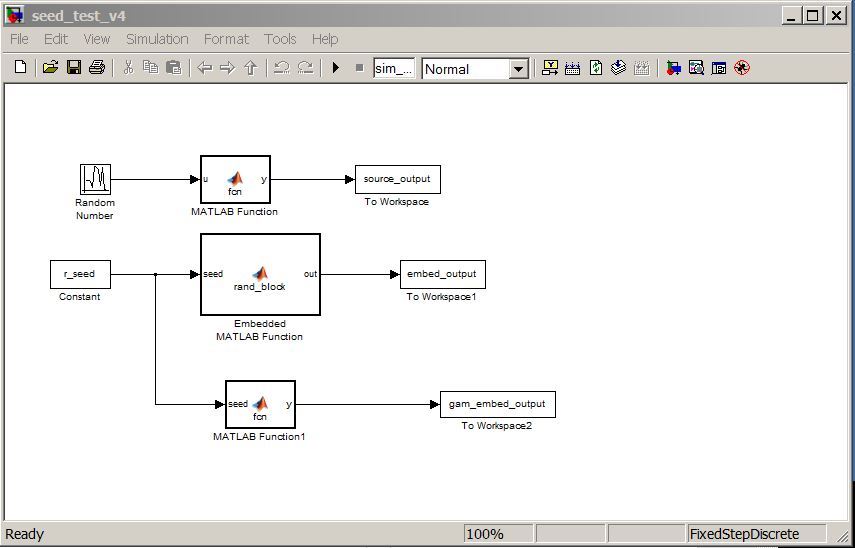Screen dimensions: 855x548
Task: Open the Simulation menu
Action: click(x=157, y=39)
